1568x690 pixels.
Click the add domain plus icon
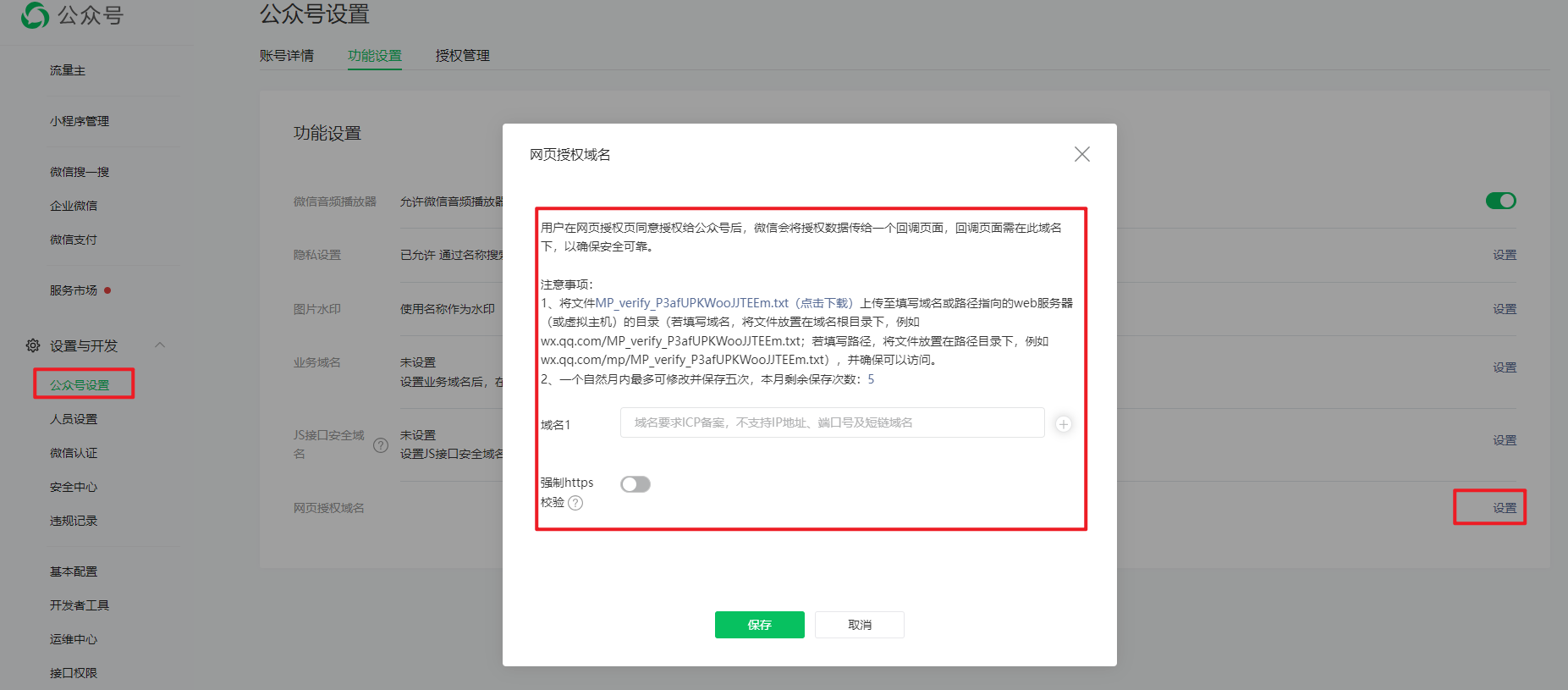pos(1064,424)
